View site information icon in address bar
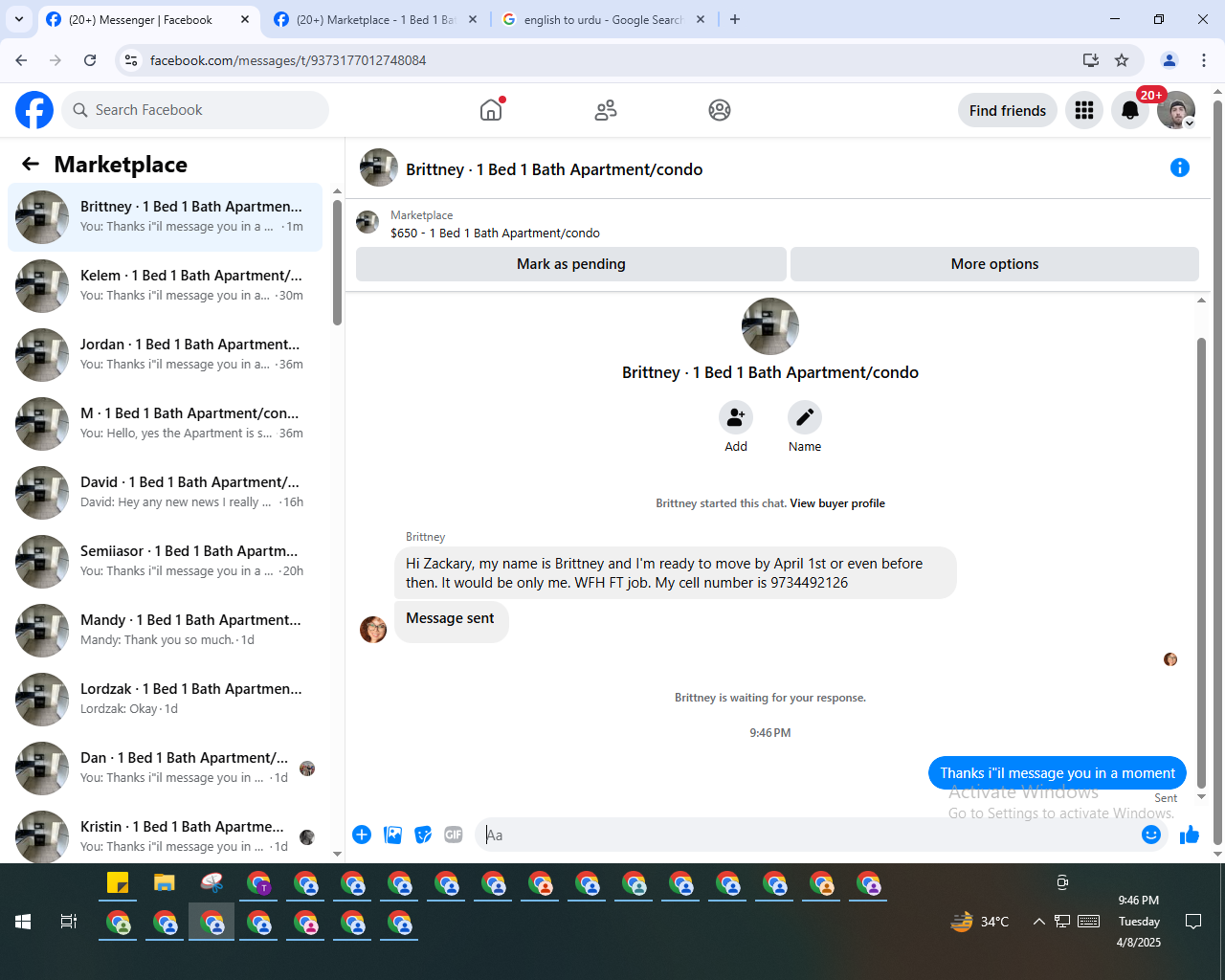The height and width of the screenshot is (980, 1225). point(132,60)
